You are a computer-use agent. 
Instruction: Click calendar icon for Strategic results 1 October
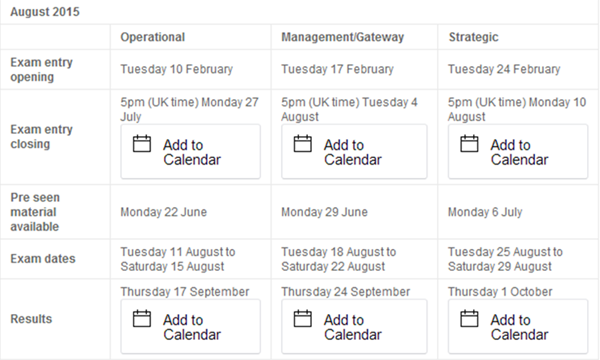(x=469, y=319)
